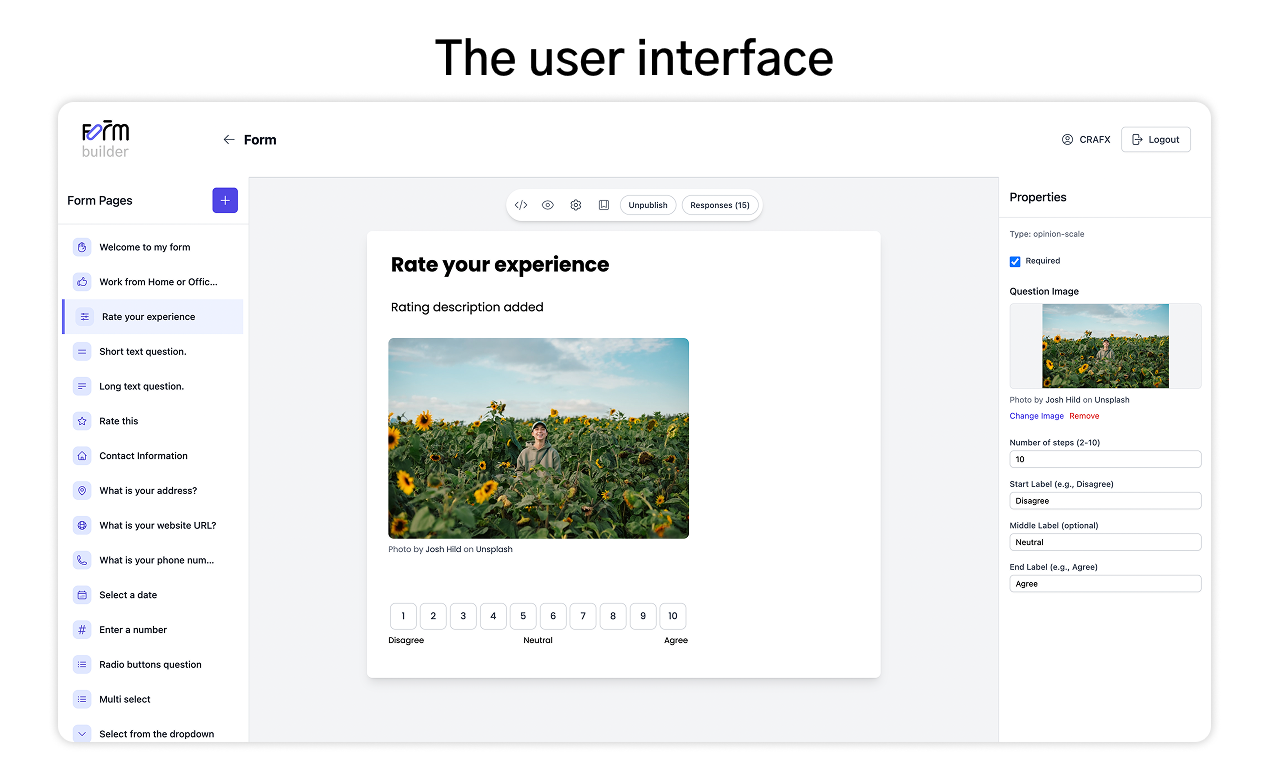Open the embed code view
Image resolution: width=1270 pixels, height=760 pixels.
[520, 204]
